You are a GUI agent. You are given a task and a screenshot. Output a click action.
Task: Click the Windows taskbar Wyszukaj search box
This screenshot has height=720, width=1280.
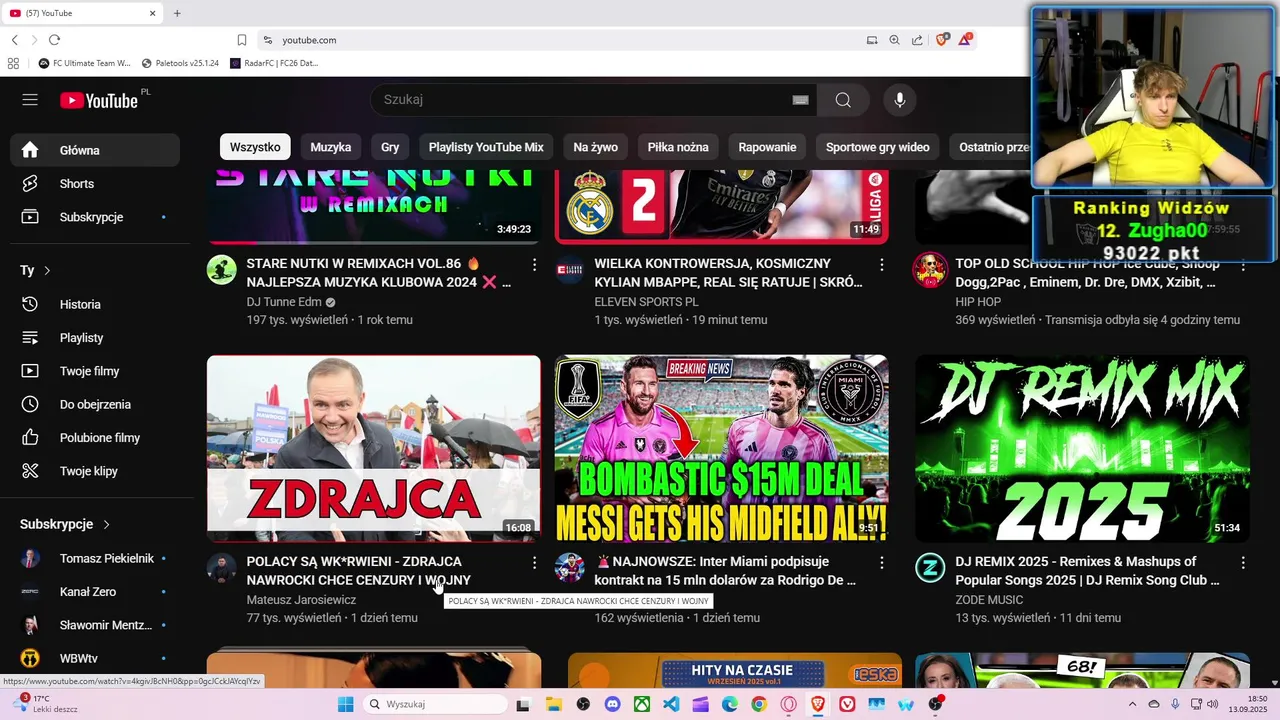click(437, 704)
